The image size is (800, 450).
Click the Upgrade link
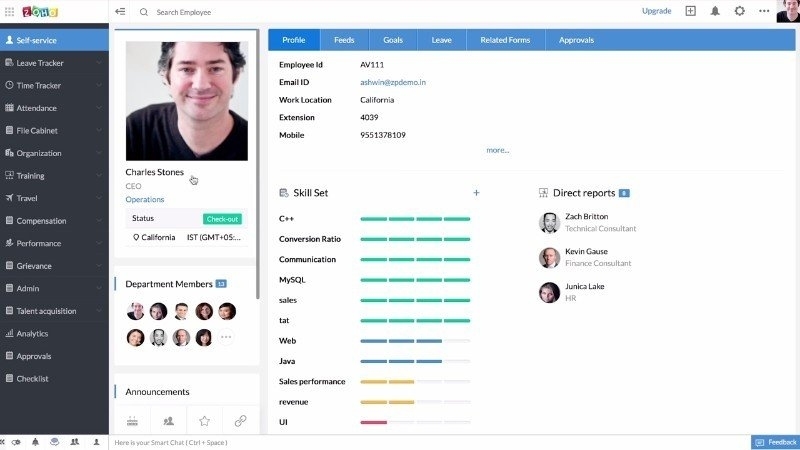point(656,11)
